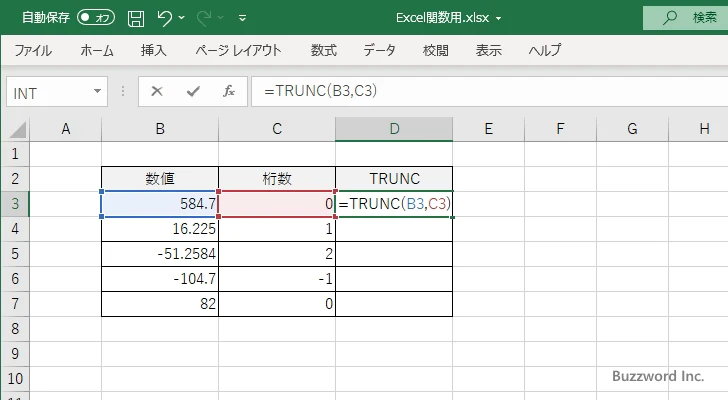Viewport: 728px width, 400px height.
Task: Select column D header
Action: coord(394,129)
